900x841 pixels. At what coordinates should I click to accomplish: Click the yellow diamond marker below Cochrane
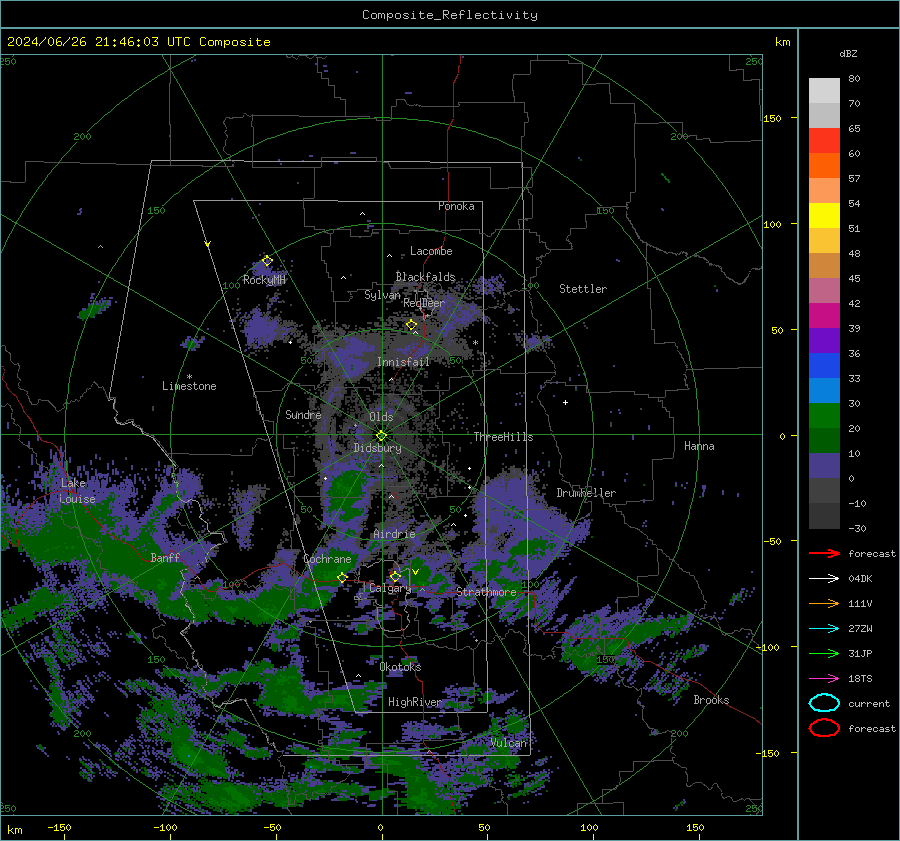pyautogui.click(x=342, y=577)
